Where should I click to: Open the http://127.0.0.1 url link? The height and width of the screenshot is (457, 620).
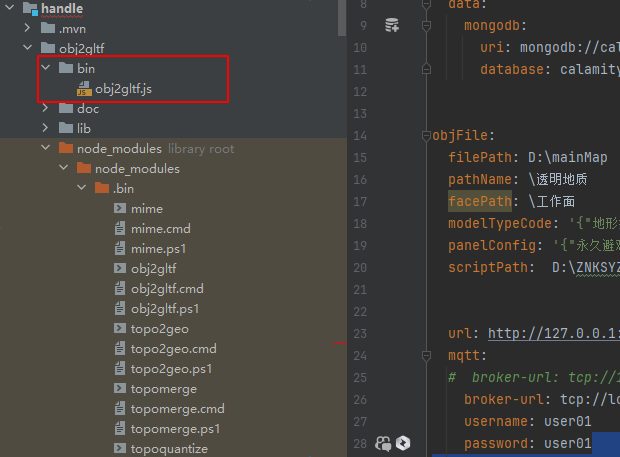coord(554,333)
